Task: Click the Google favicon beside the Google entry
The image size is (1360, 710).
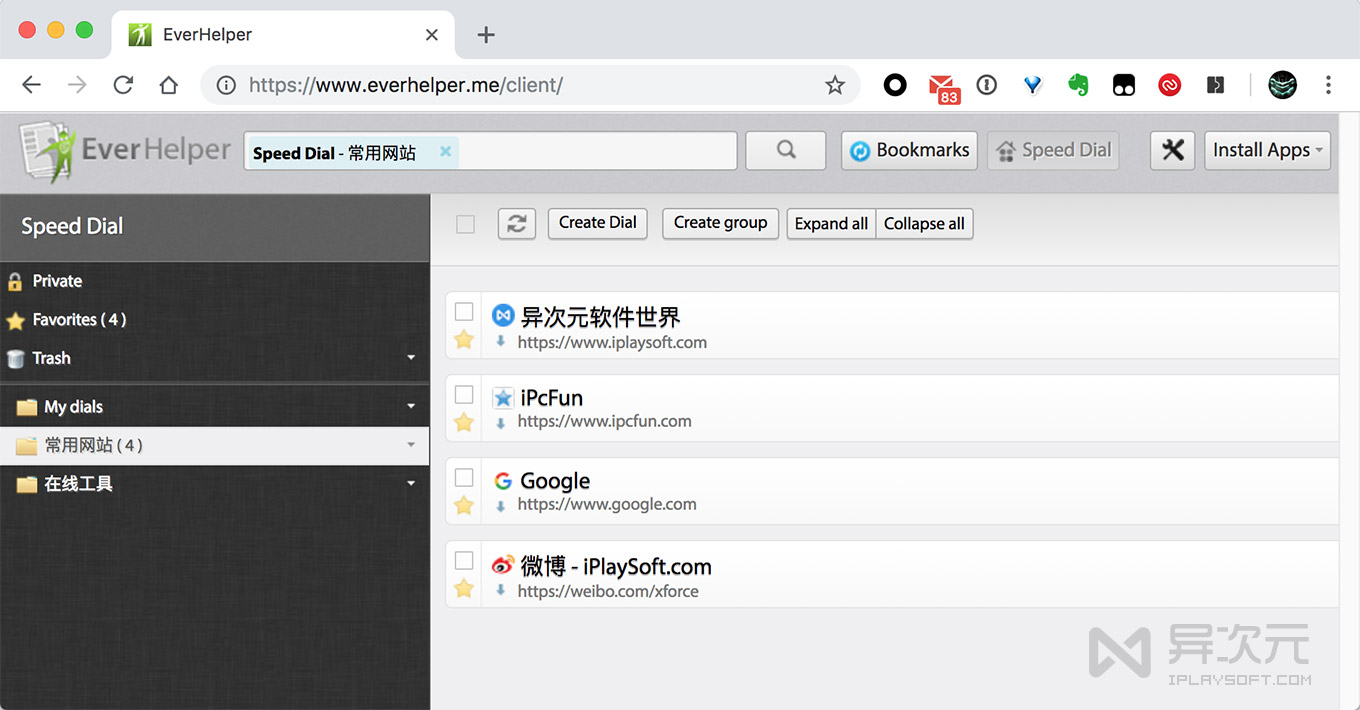Action: (x=503, y=480)
